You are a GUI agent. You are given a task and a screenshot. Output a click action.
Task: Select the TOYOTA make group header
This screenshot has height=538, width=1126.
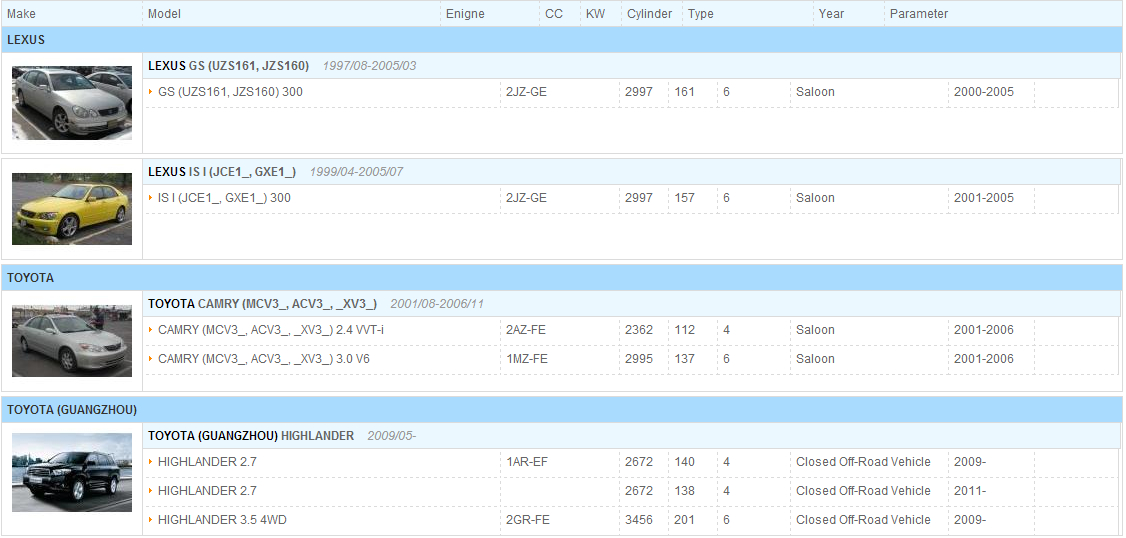pos(562,278)
